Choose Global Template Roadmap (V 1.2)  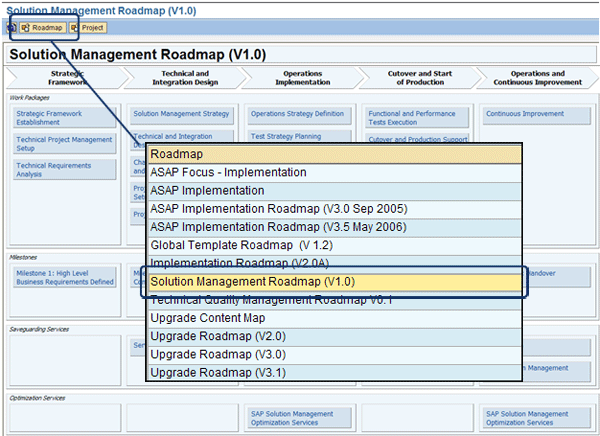pos(335,245)
